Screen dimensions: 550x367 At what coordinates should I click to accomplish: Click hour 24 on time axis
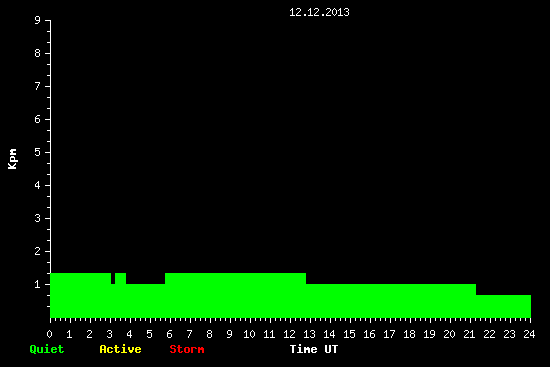click(529, 334)
